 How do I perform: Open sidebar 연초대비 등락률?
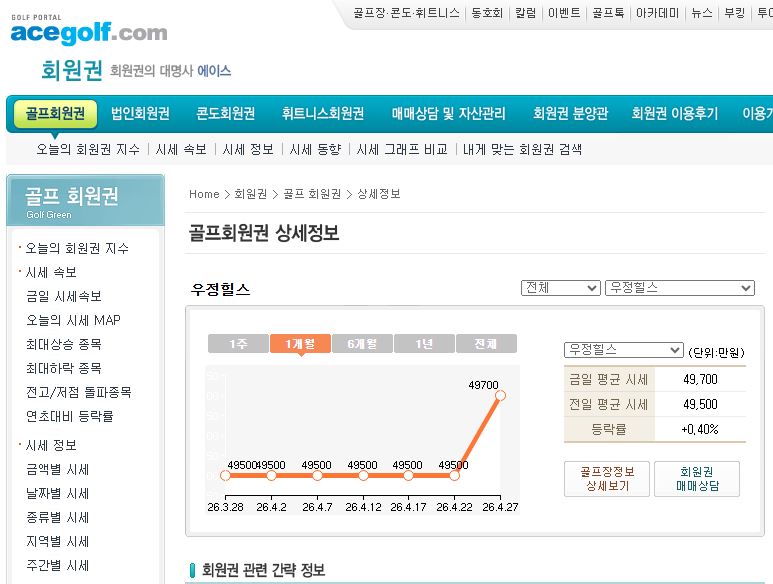(70, 416)
